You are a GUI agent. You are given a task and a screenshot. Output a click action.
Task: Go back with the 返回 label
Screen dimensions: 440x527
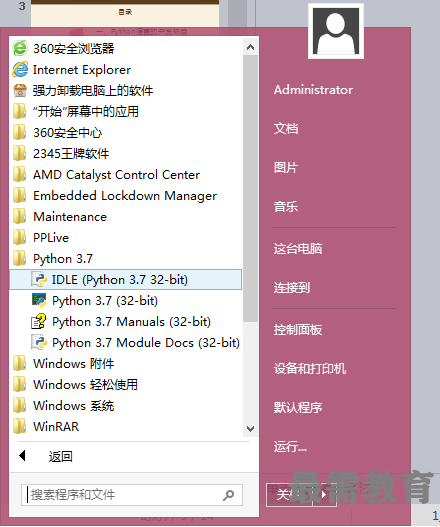(61, 456)
